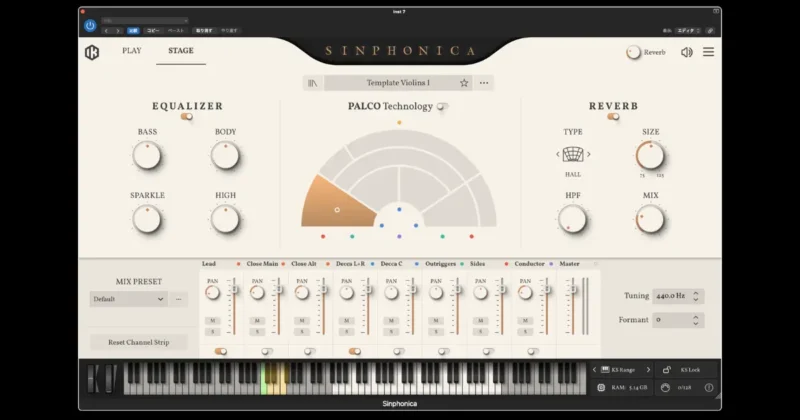
Task: Open the Mix Preset Default dropdown
Action: pyautogui.click(x=129, y=299)
